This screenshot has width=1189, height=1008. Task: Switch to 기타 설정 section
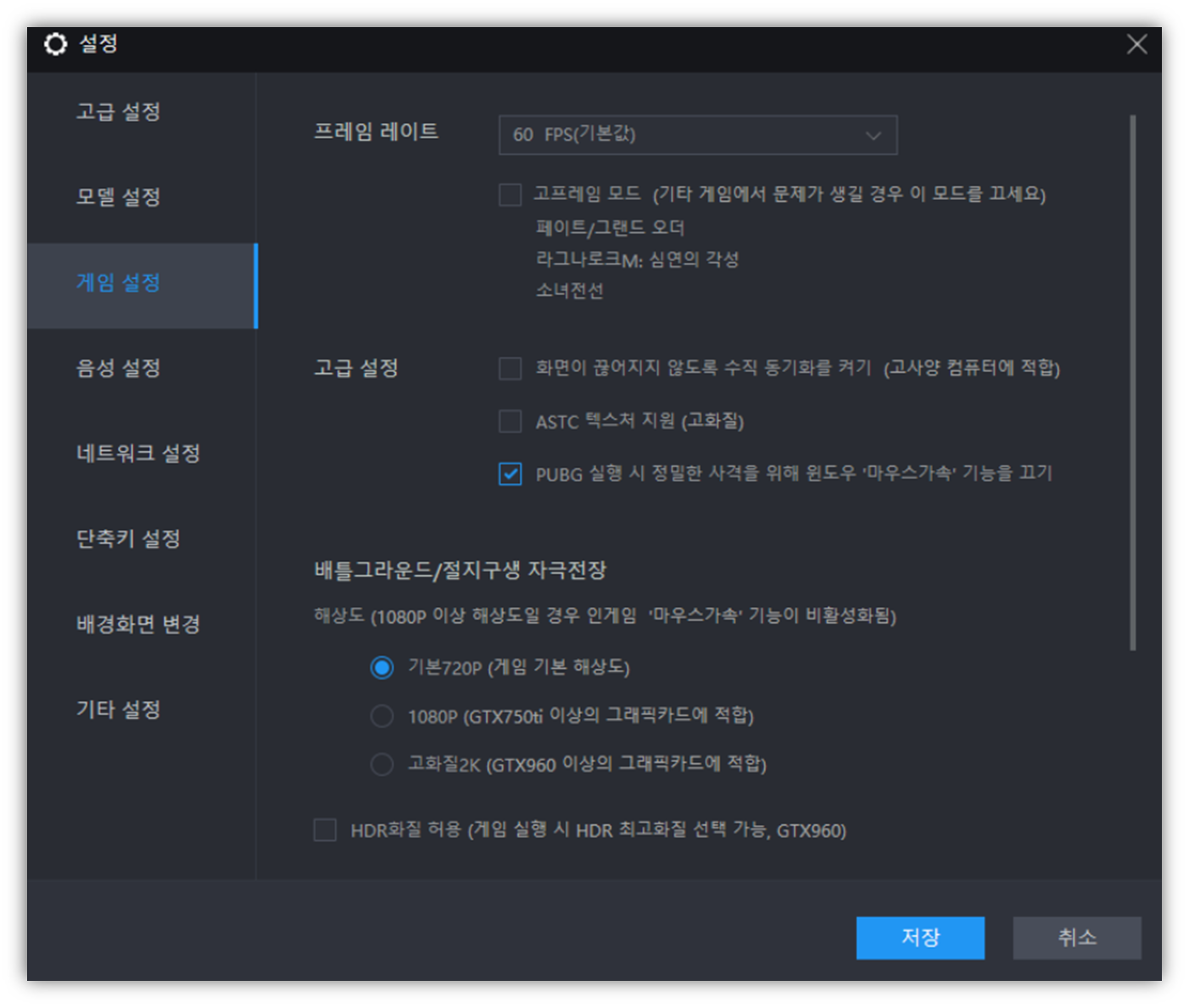118,711
